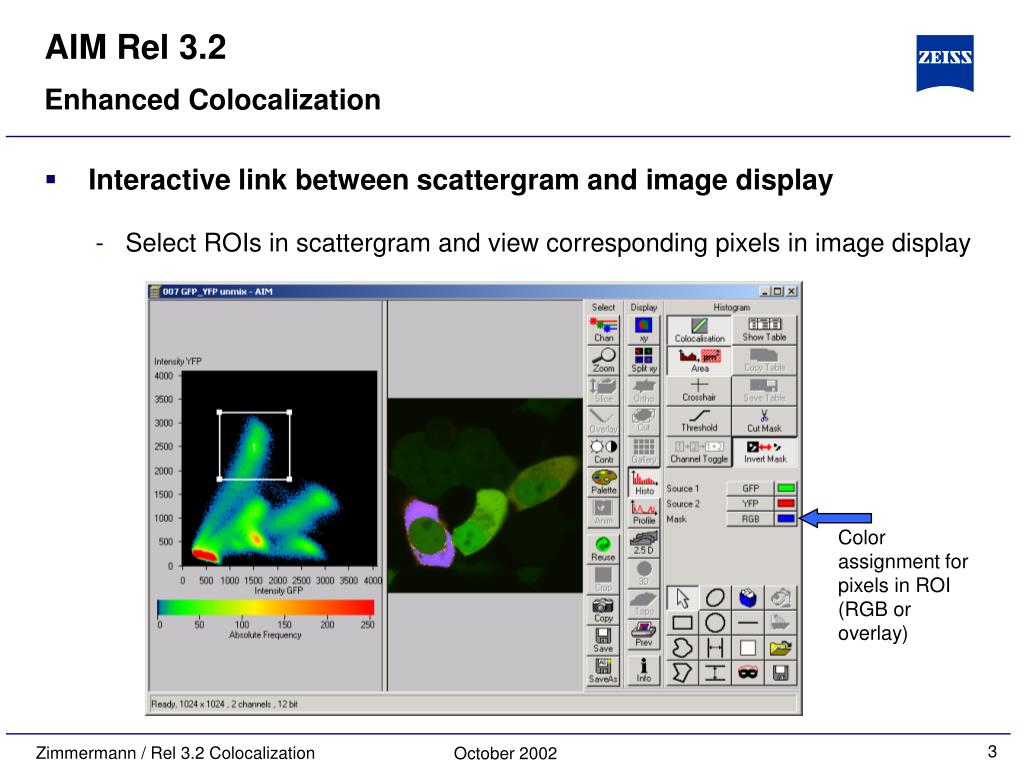Screen dimensions: 1024x768
Task: Open the Contr contrast settings
Action: (603, 451)
